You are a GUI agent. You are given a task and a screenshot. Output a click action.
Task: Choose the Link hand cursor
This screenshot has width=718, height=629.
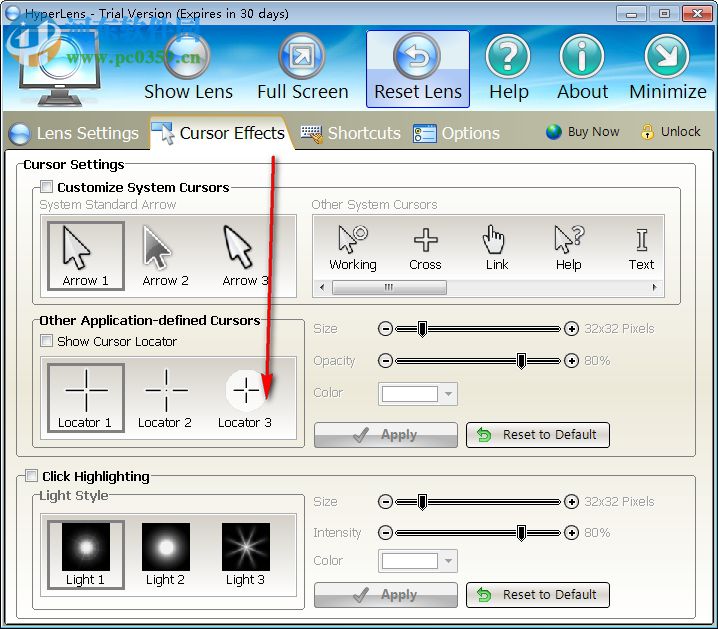coord(497,248)
